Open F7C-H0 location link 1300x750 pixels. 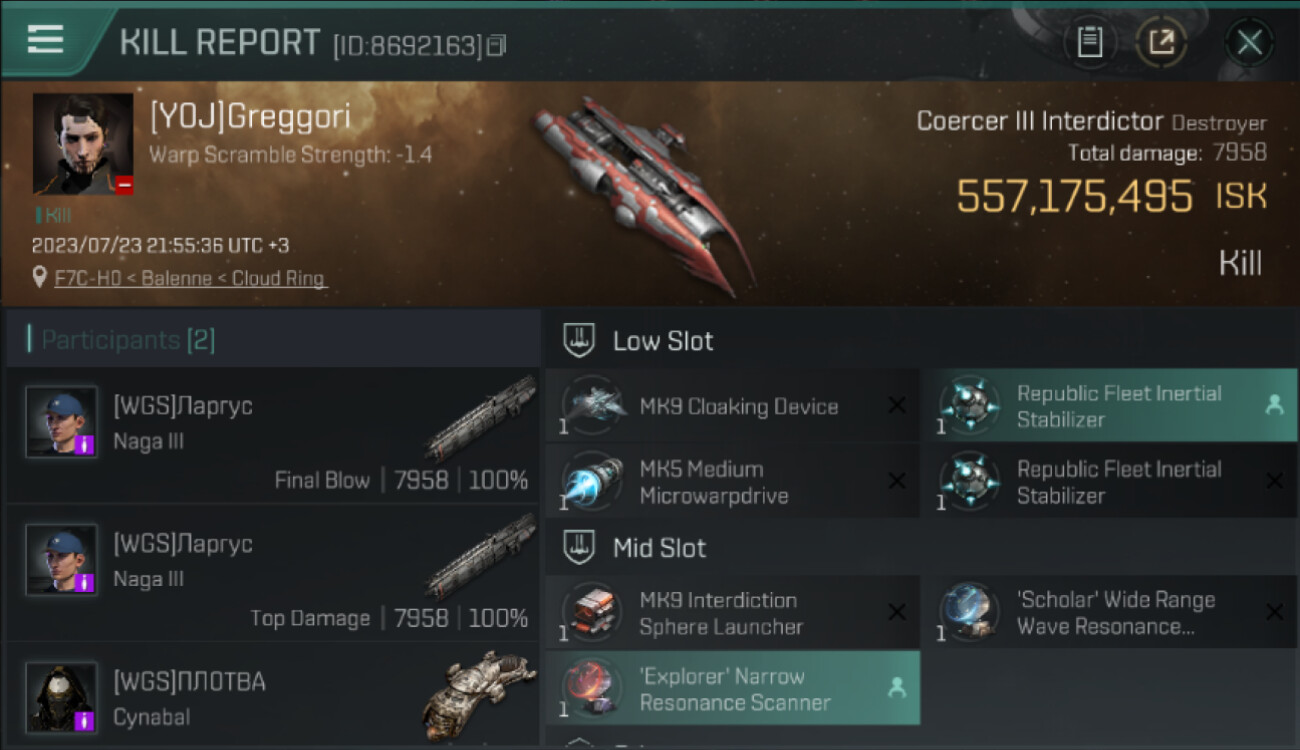tap(190, 279)
